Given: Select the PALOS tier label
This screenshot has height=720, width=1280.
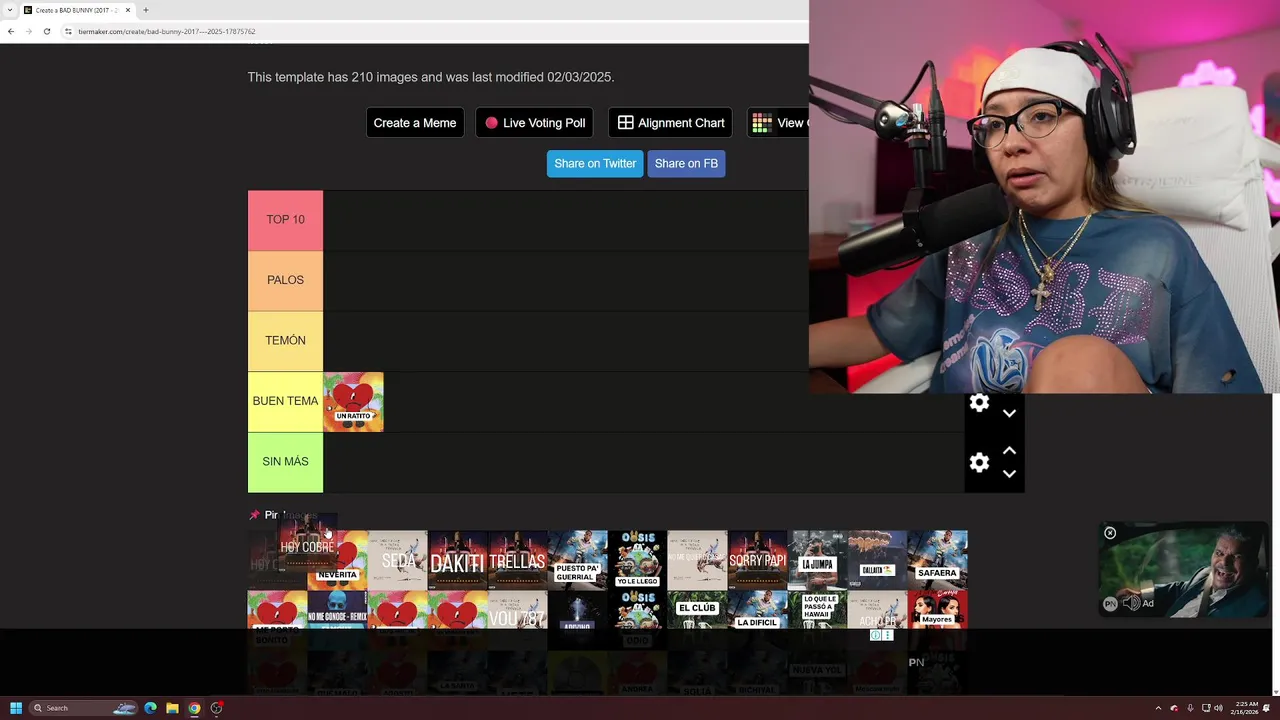Looking at the screenshot, I should [x=285, y=280].
